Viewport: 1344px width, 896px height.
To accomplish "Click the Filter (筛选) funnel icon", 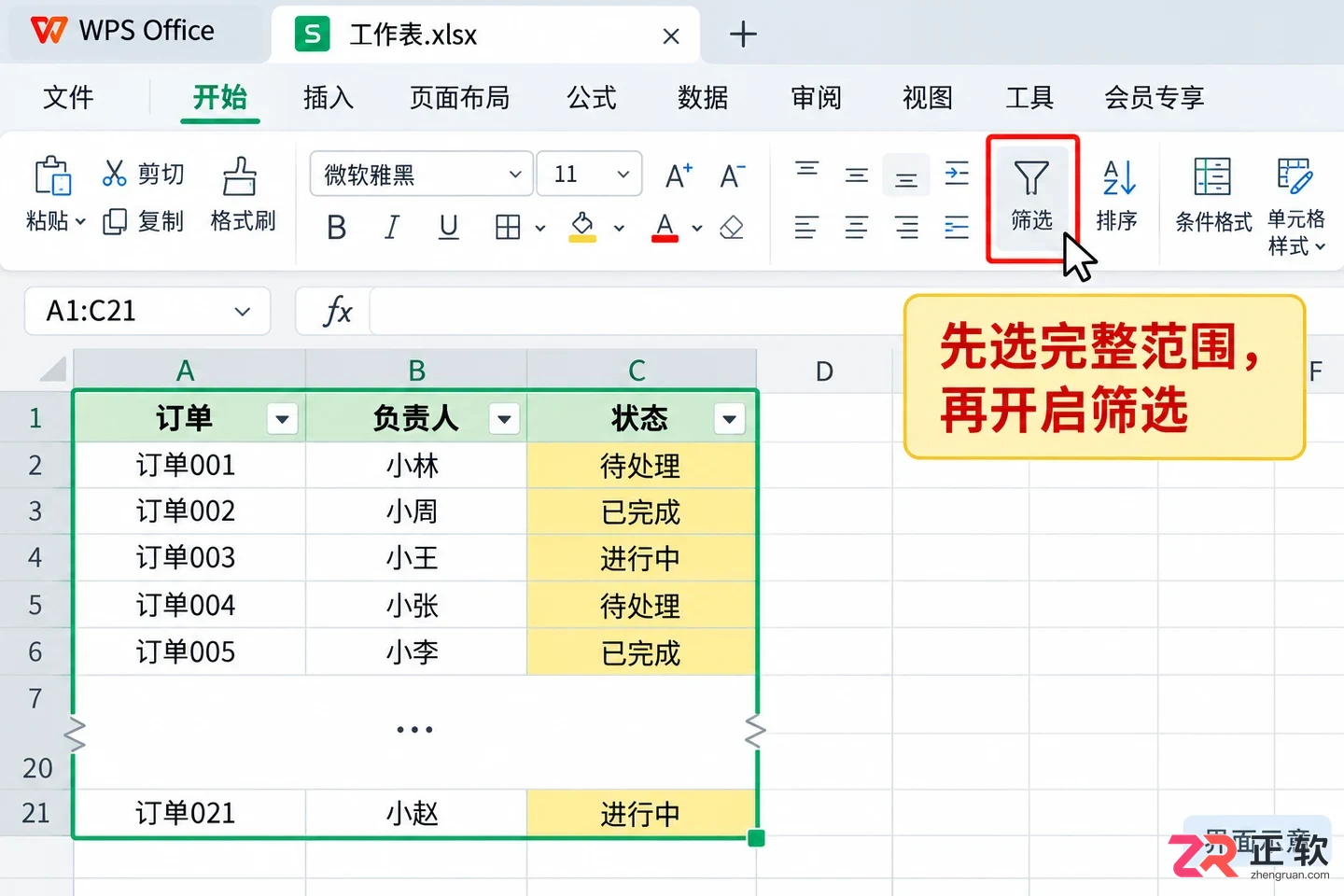I will click(x=1031, y=177).
